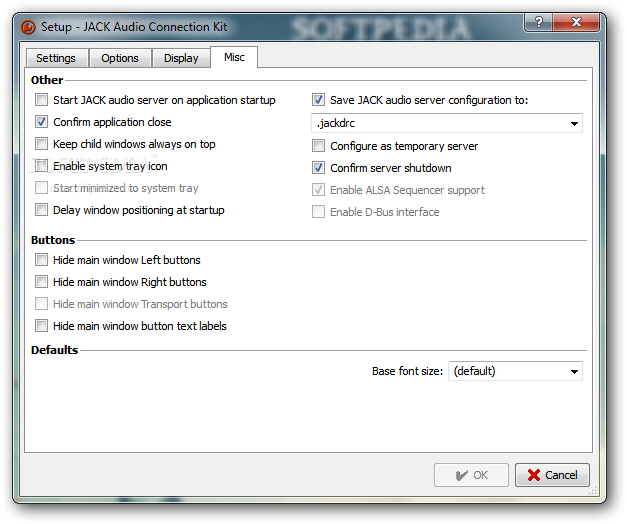
Task: Click the Cancel button
Action: point(552,475)
